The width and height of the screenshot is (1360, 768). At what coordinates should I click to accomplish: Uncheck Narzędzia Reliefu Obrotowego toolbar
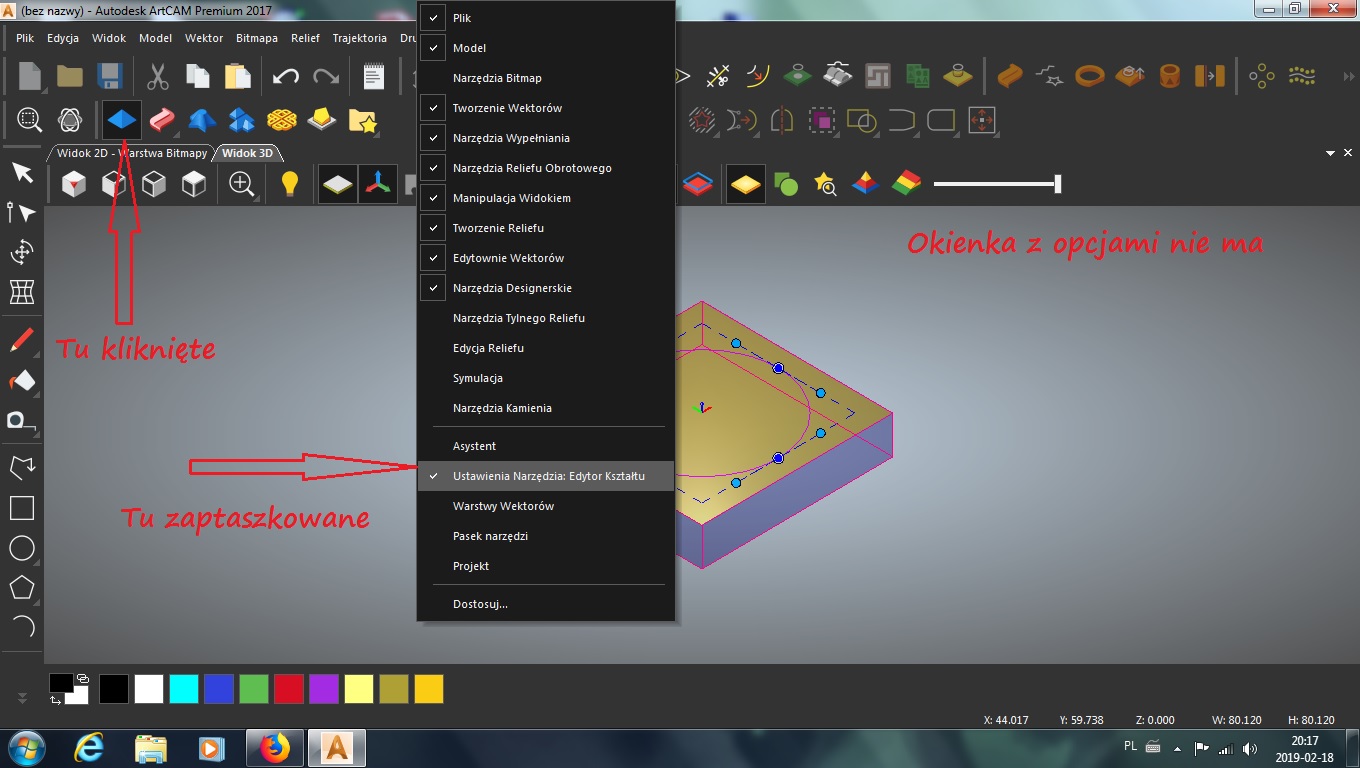pyautogui.click(x=546, y=168)
